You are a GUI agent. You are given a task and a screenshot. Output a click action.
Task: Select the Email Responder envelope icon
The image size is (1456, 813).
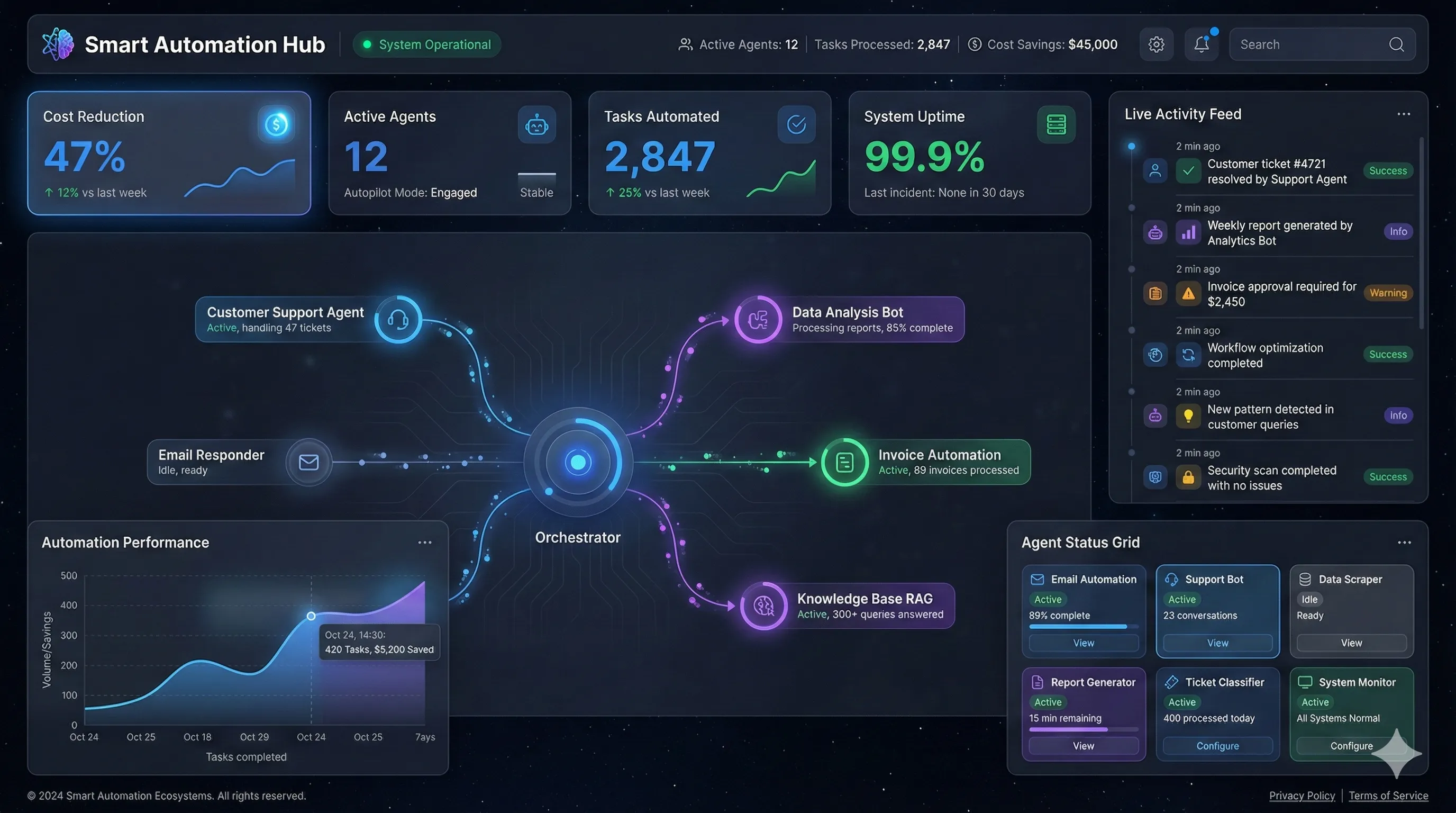click(308, 462)
